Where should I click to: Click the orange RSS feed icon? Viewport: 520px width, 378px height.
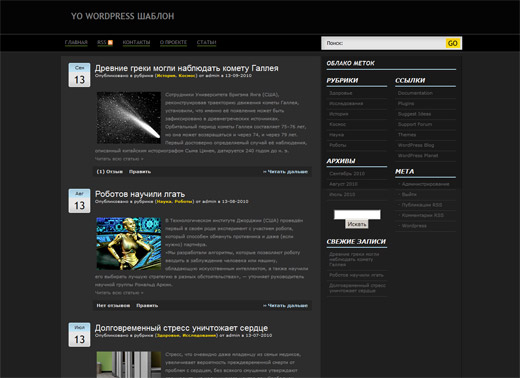(x=110, y=42)
